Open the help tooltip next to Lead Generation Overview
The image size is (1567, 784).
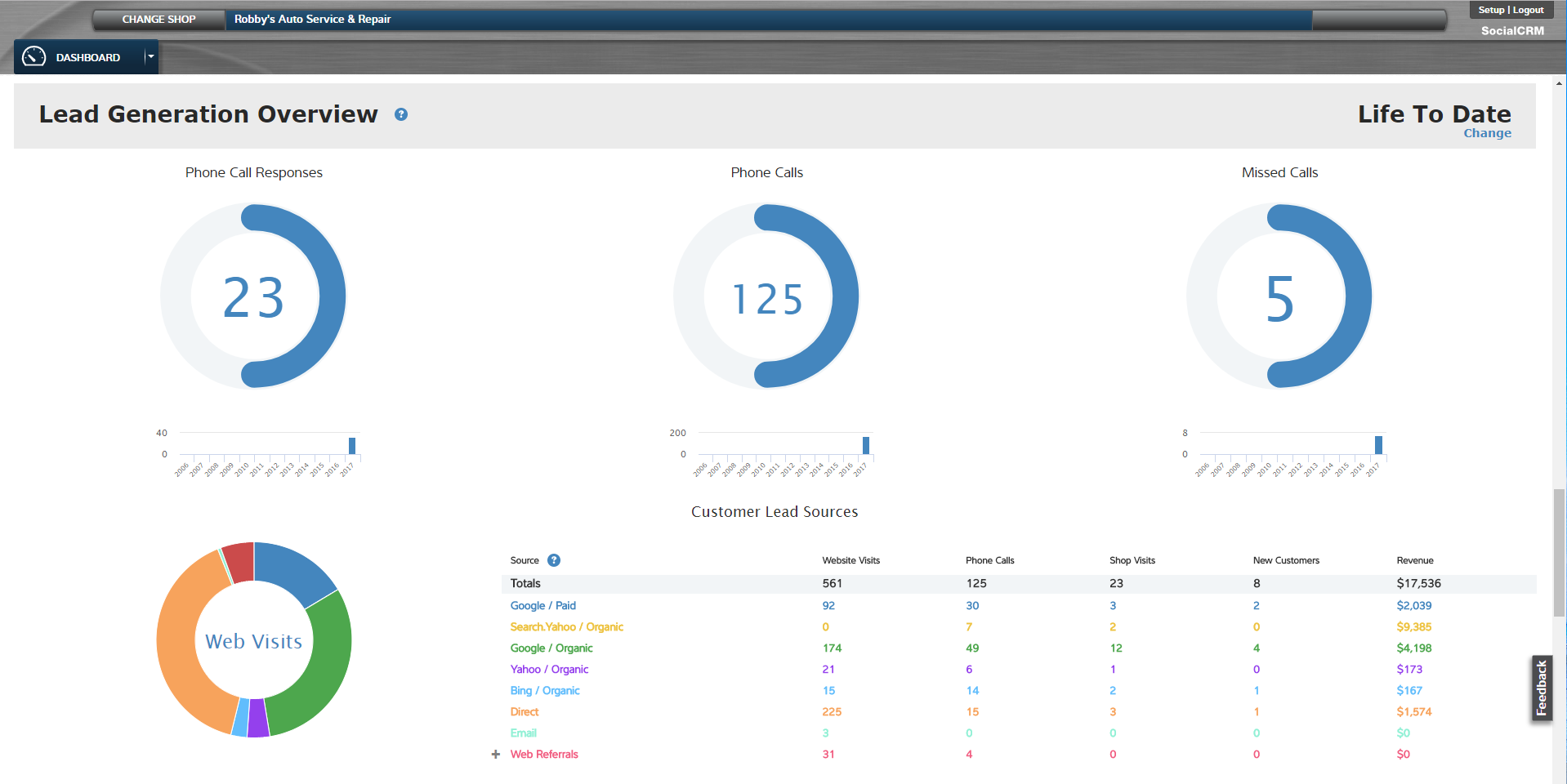coord(400,115)
